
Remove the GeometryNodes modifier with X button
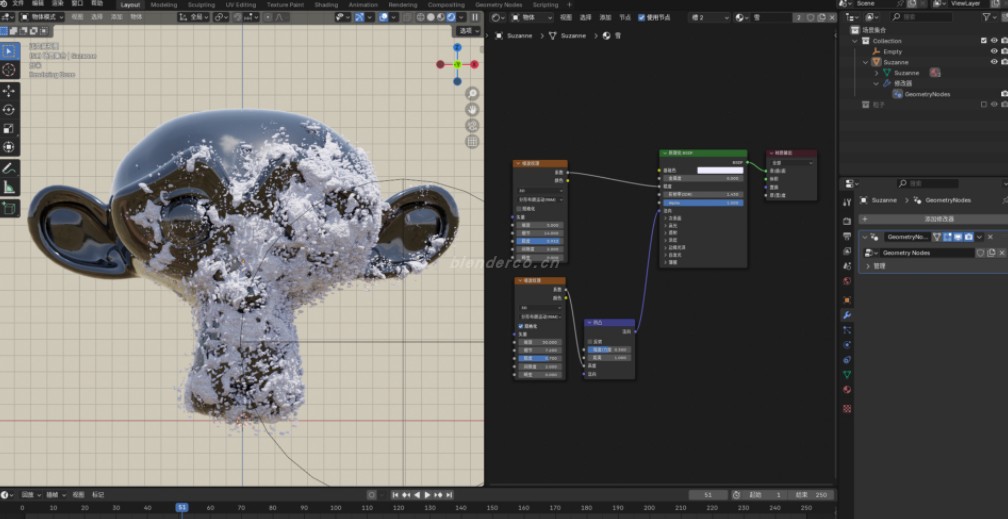(x=990, y=237)
